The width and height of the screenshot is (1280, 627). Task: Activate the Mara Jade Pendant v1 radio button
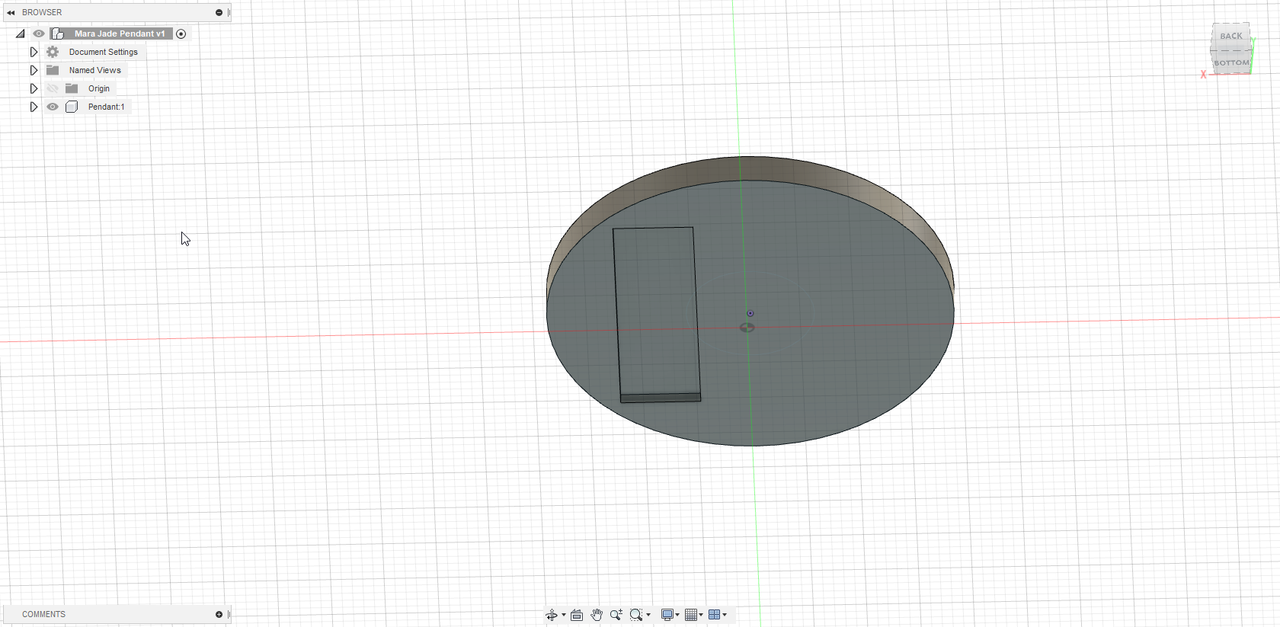[x=181, y=34]
